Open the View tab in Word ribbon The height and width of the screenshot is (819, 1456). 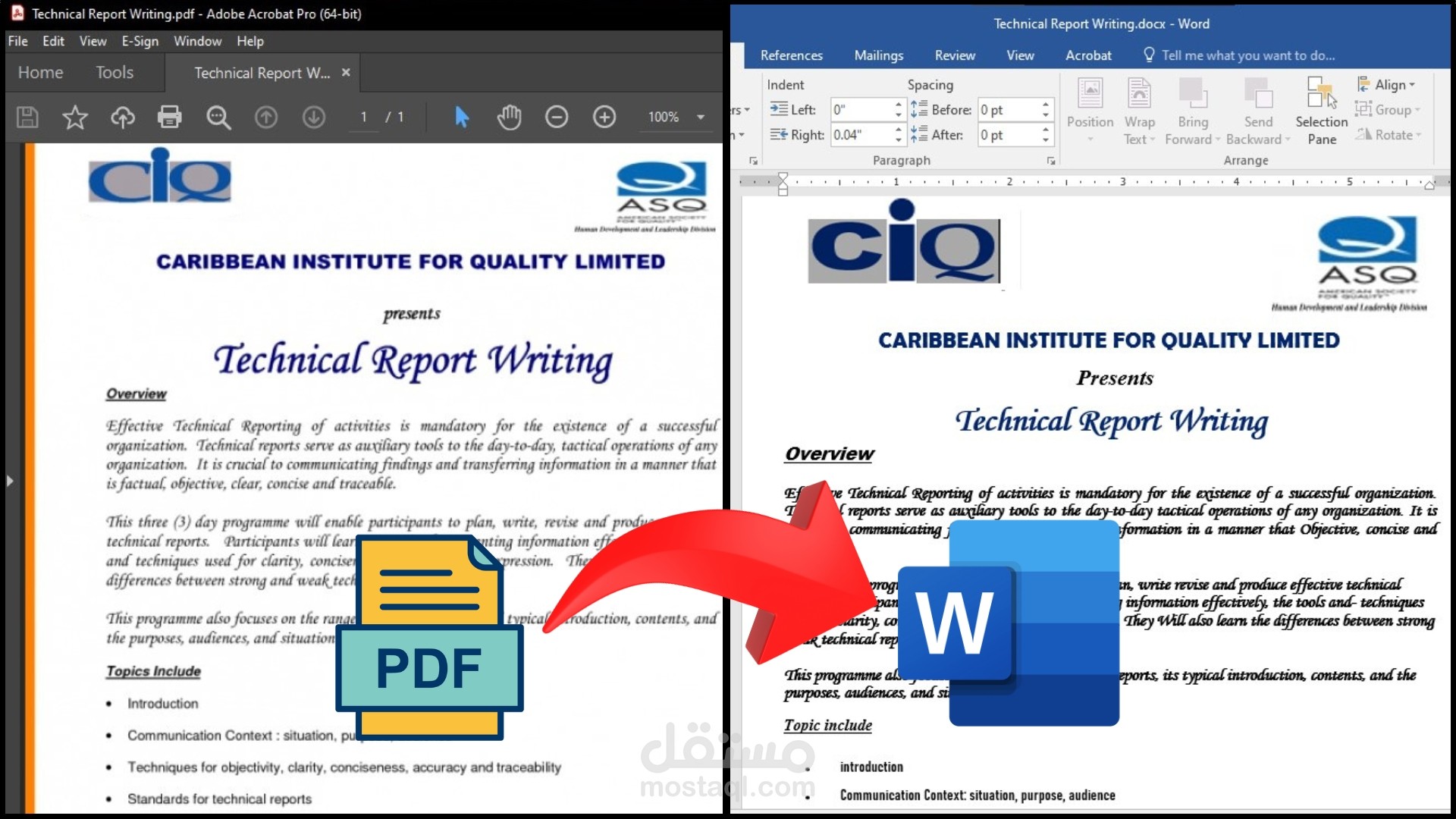click(x=1020, y=55)
